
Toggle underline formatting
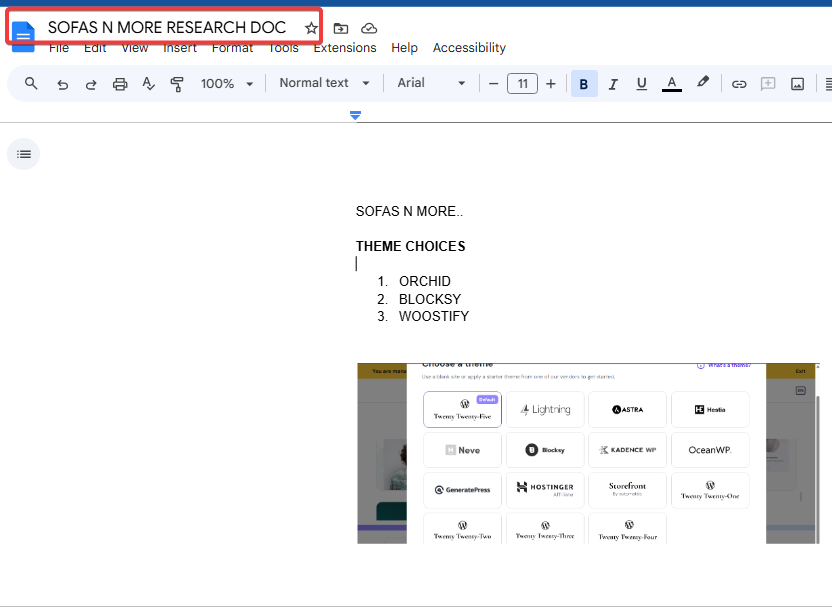point(642,84)
